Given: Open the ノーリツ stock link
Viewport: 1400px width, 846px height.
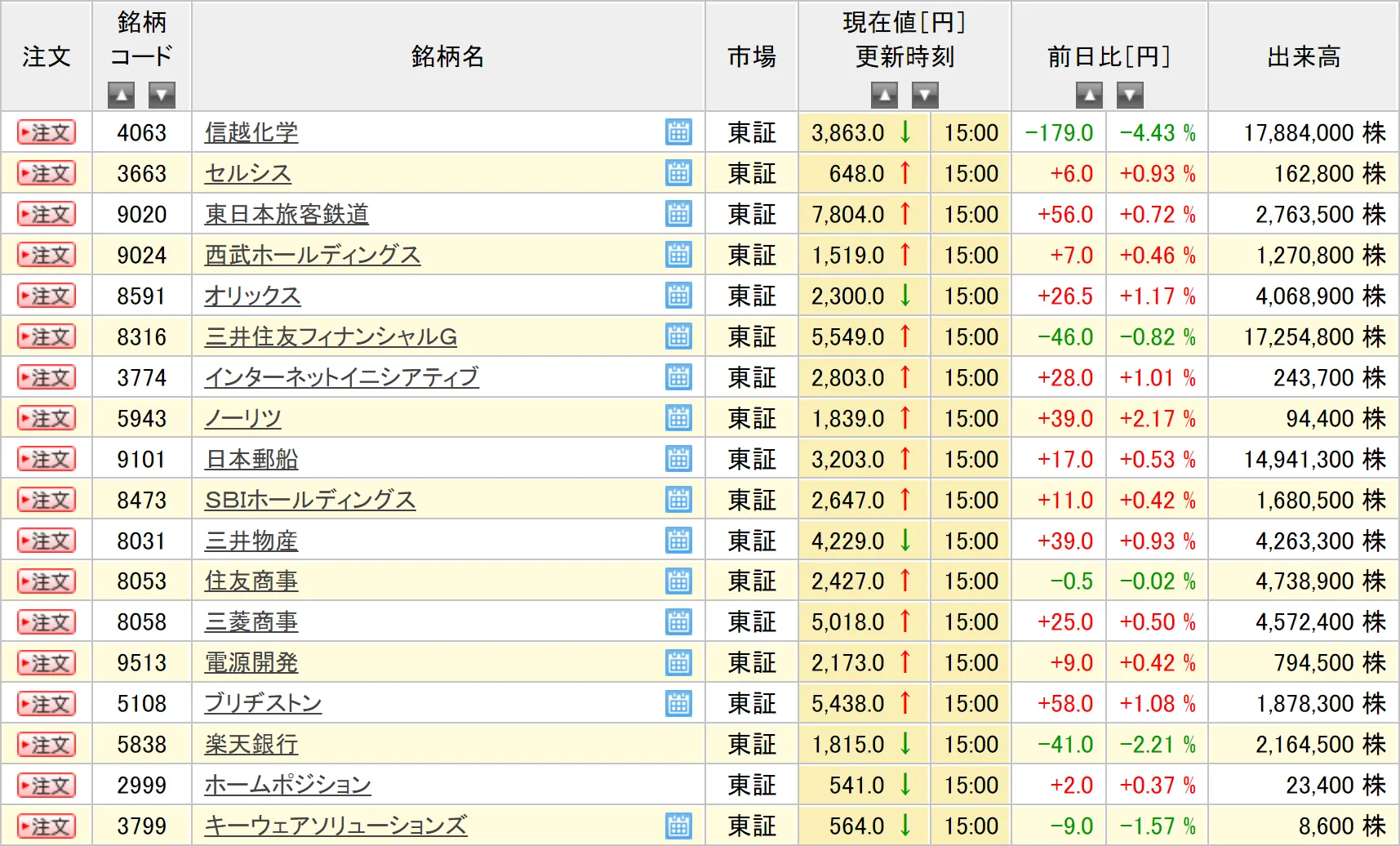Looking at the screenshot, I should [x=243, y=418].
